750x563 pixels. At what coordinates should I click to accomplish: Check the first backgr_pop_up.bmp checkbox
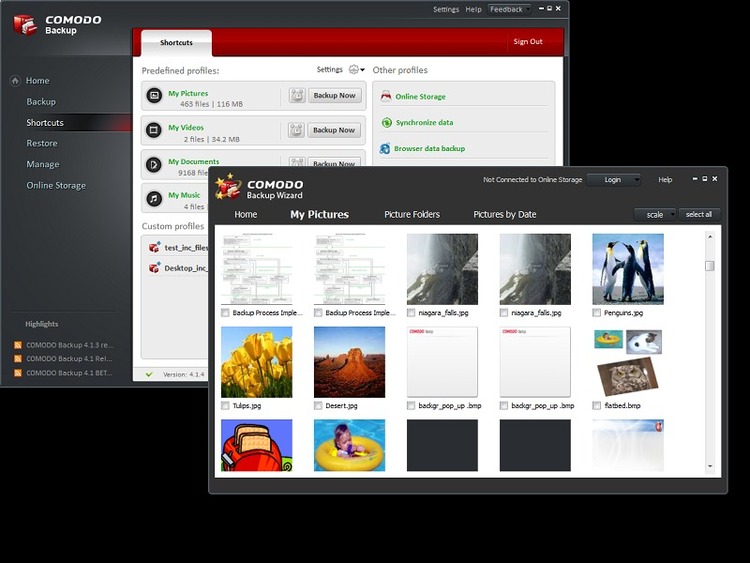411,405
